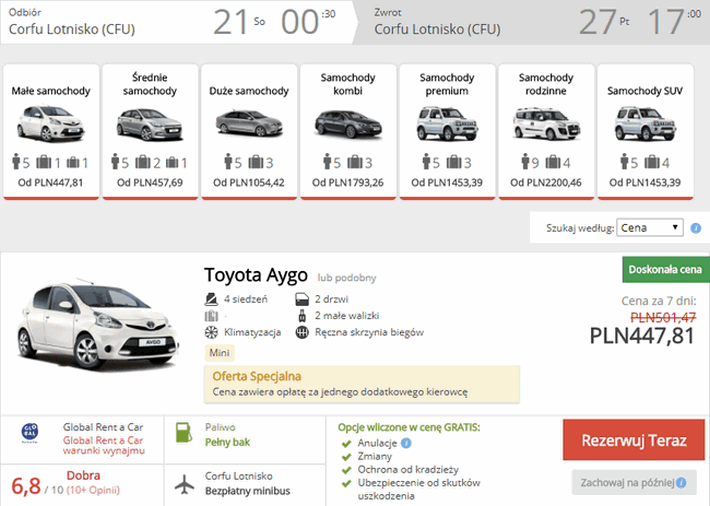Click the Toyota Aygo car image
Screen dimensions: 710x506
[x=98, y=326]
